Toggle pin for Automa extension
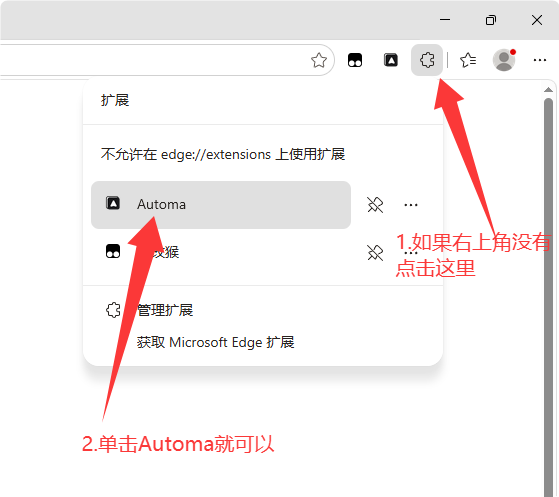The width and height of the screenshot is (559, 497). 375,205
